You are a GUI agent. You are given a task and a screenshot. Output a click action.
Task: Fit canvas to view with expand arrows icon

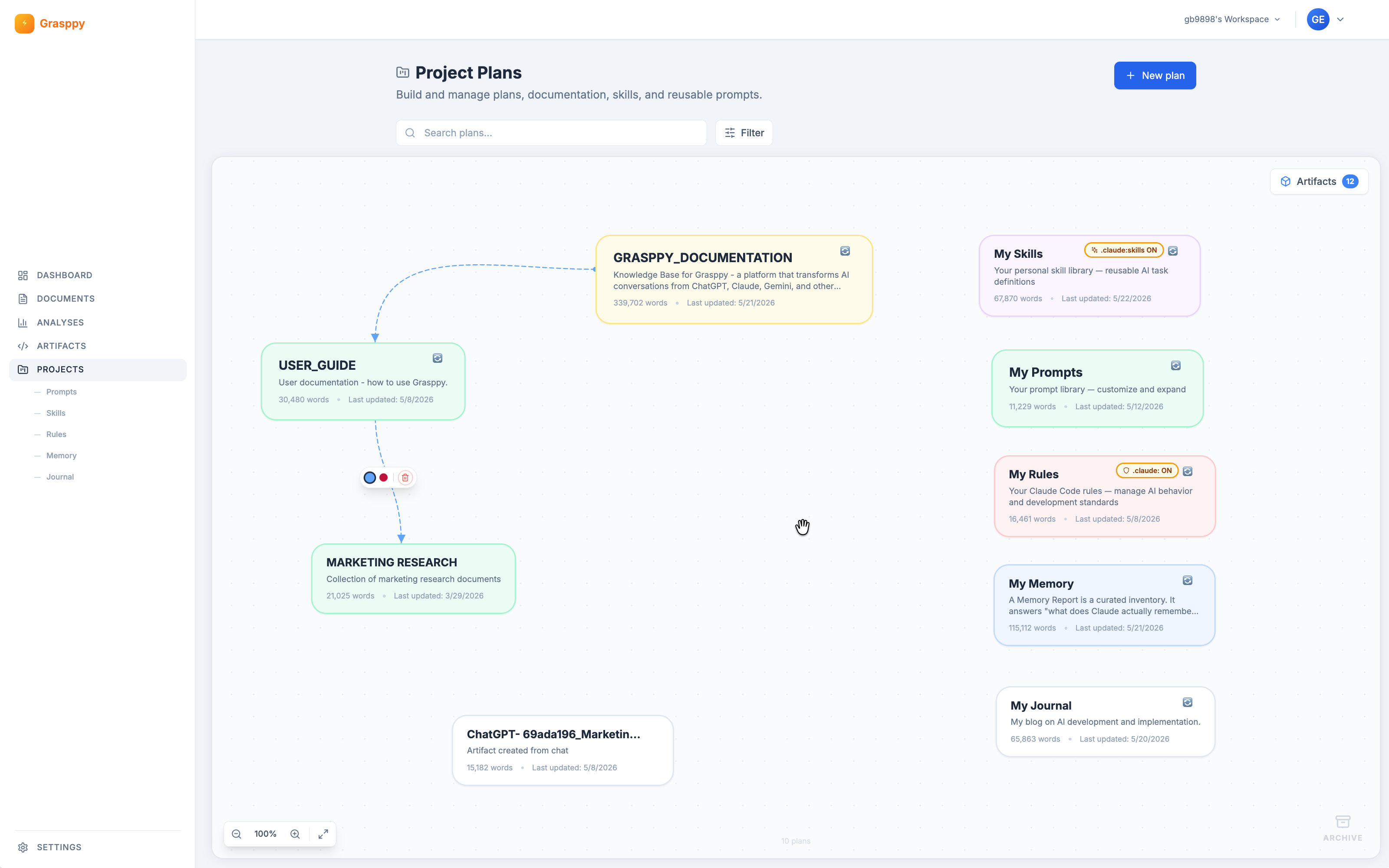coord(323,834)
